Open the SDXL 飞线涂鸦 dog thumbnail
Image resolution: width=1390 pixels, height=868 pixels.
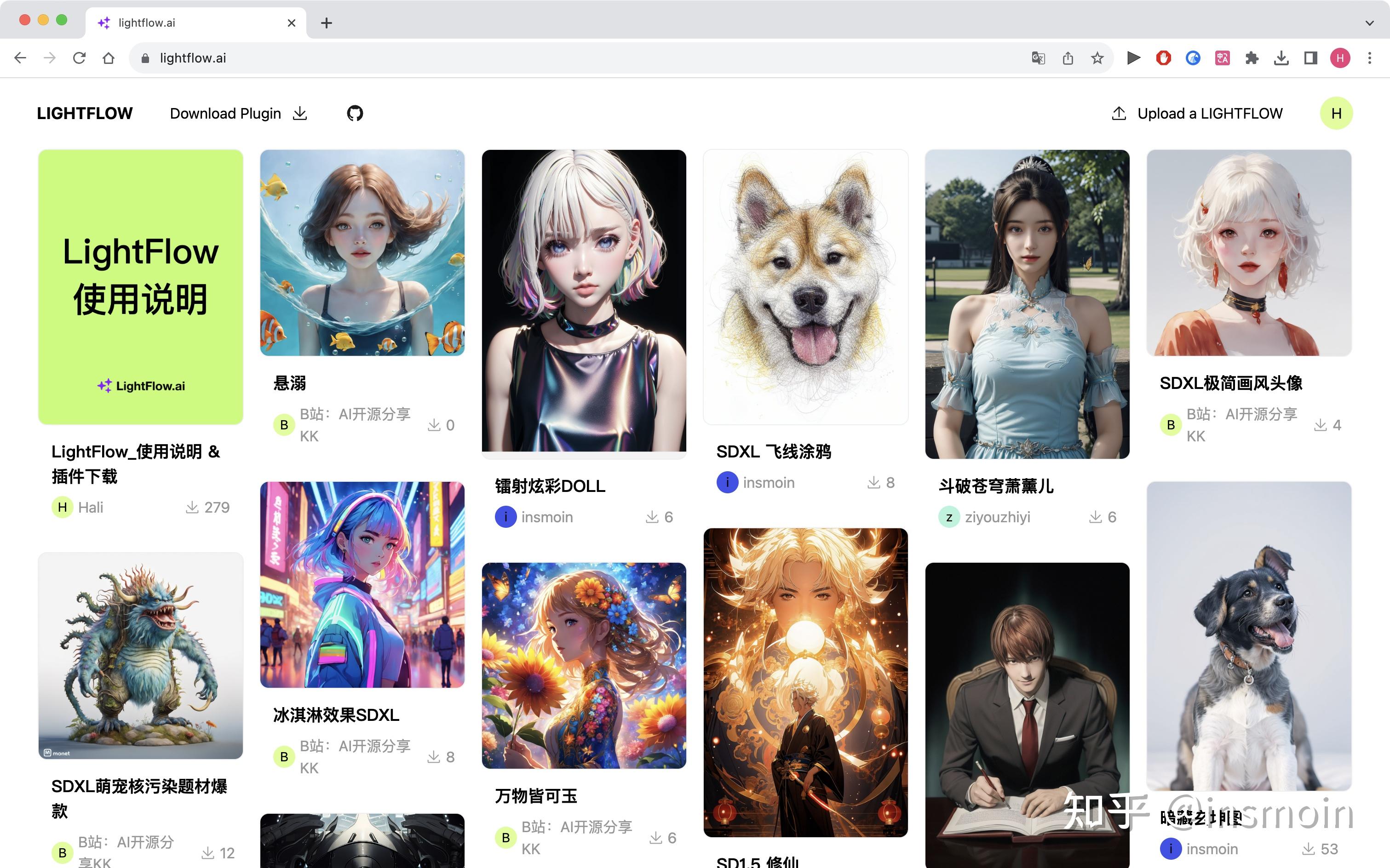[805, 287]
